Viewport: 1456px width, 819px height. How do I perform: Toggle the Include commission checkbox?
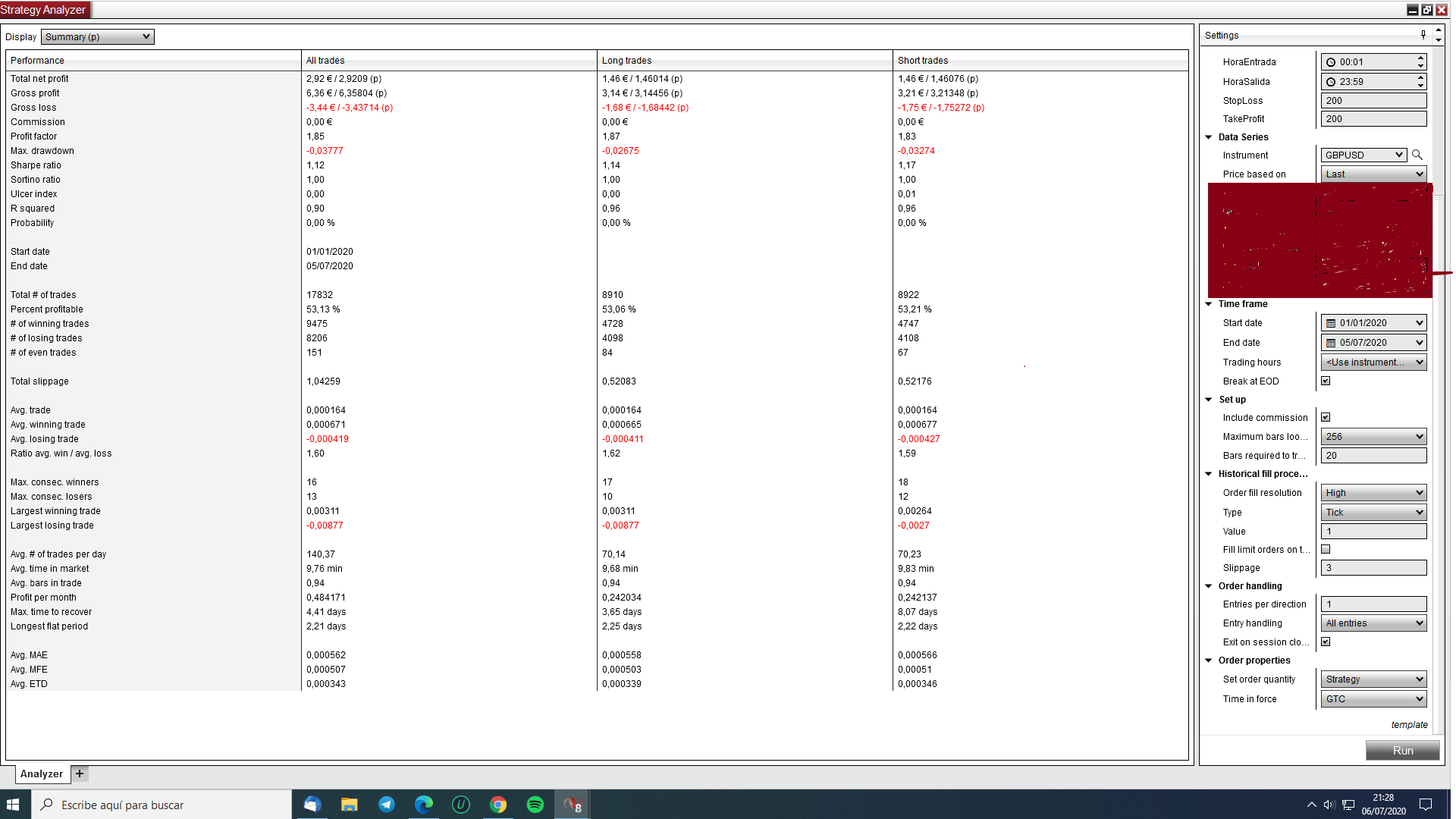(1326, 417)
